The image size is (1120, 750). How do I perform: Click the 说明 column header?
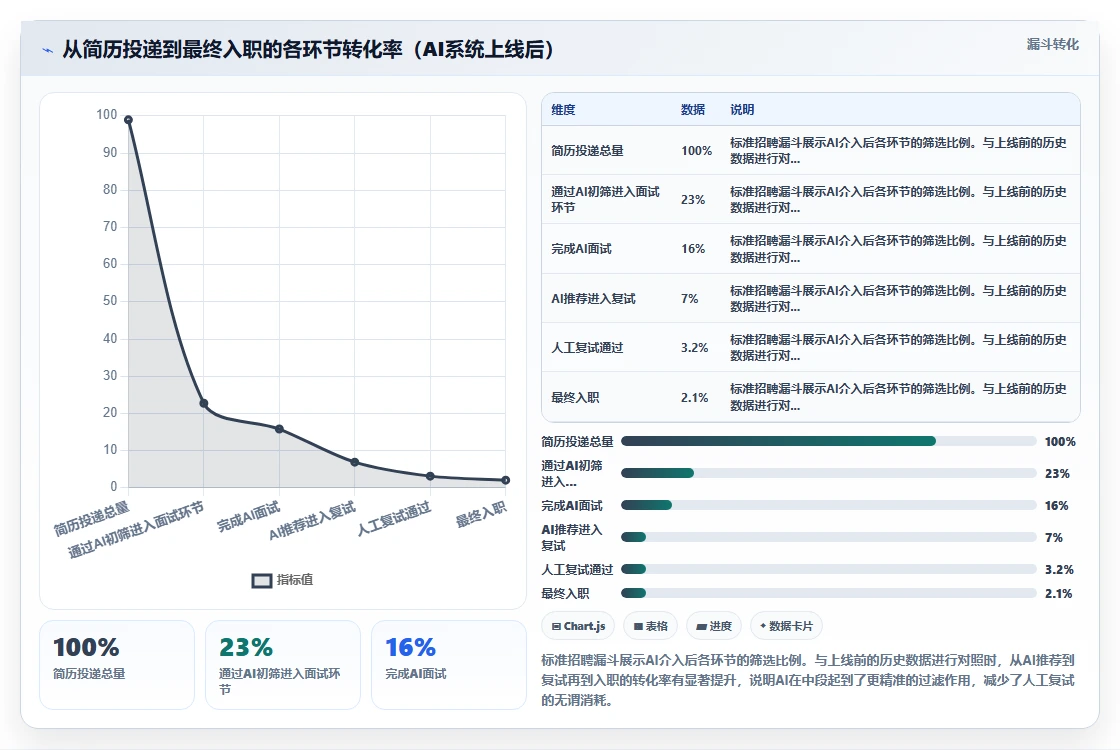pos(742,110)
